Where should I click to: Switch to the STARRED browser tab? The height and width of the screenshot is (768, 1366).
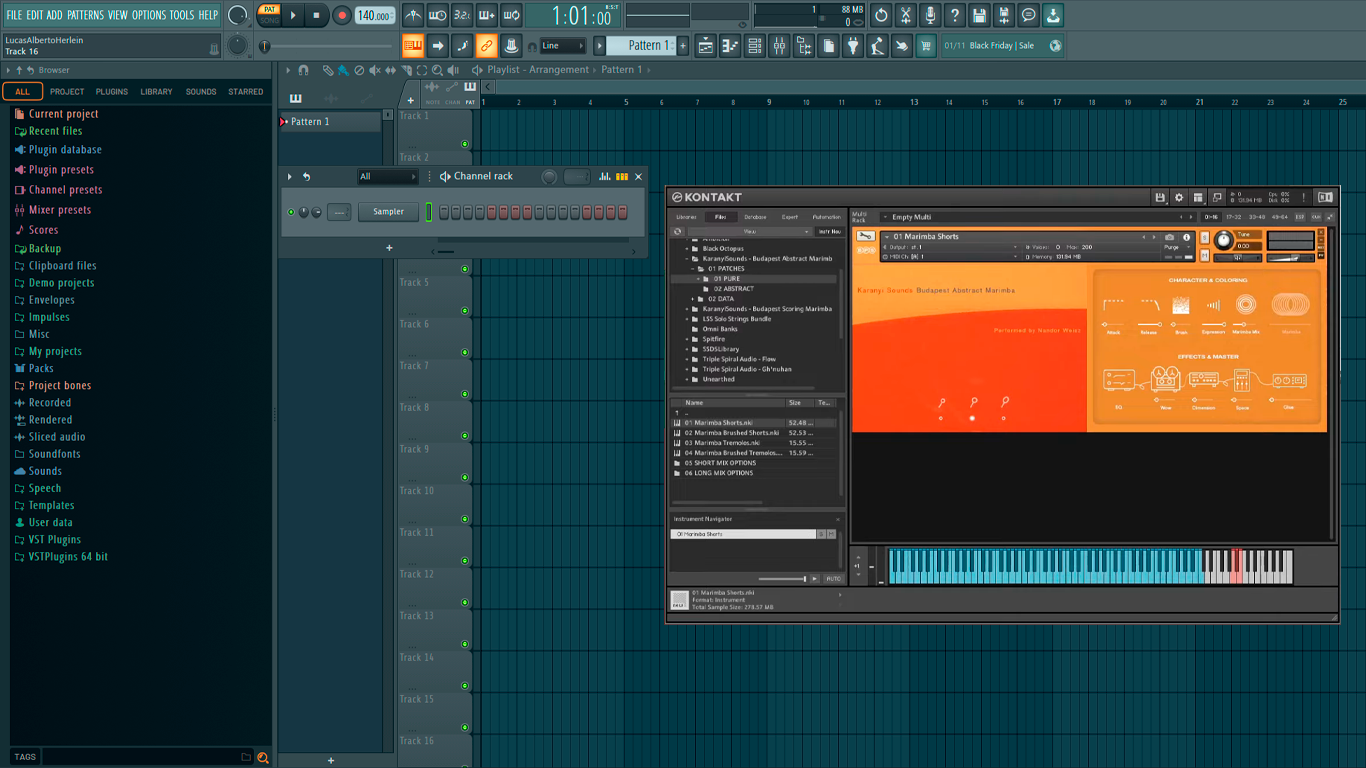(245, 92)
